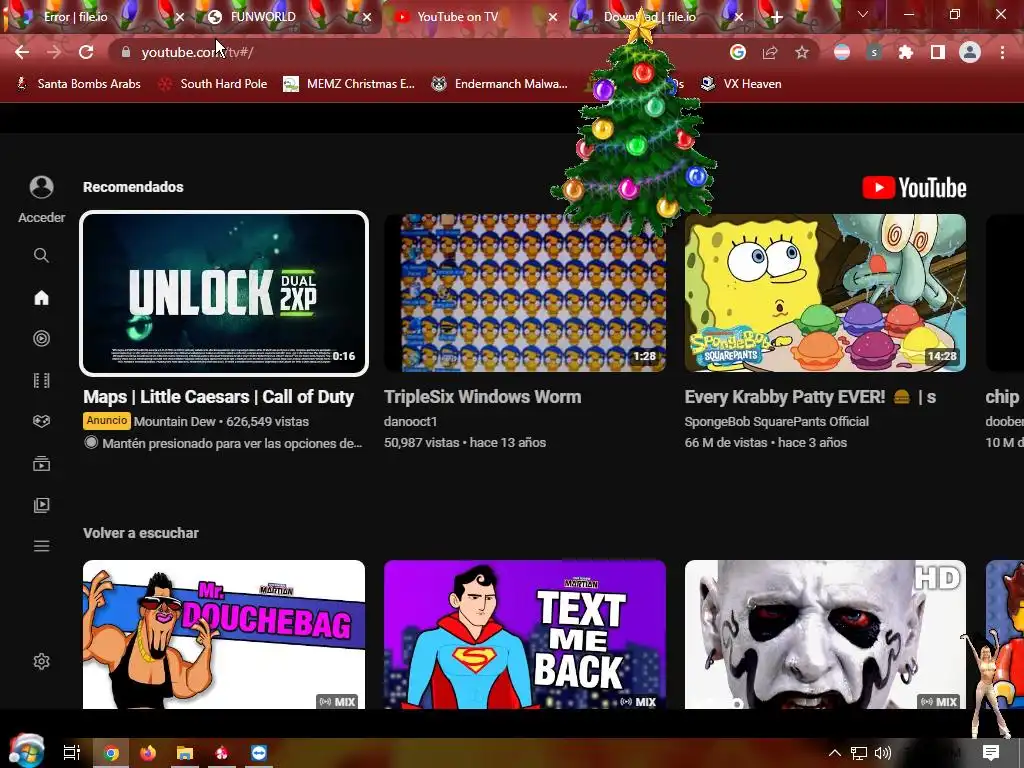Close the FUNWORLD tab
Viewport: 1024px width, 768px height.
click(367, 17)
